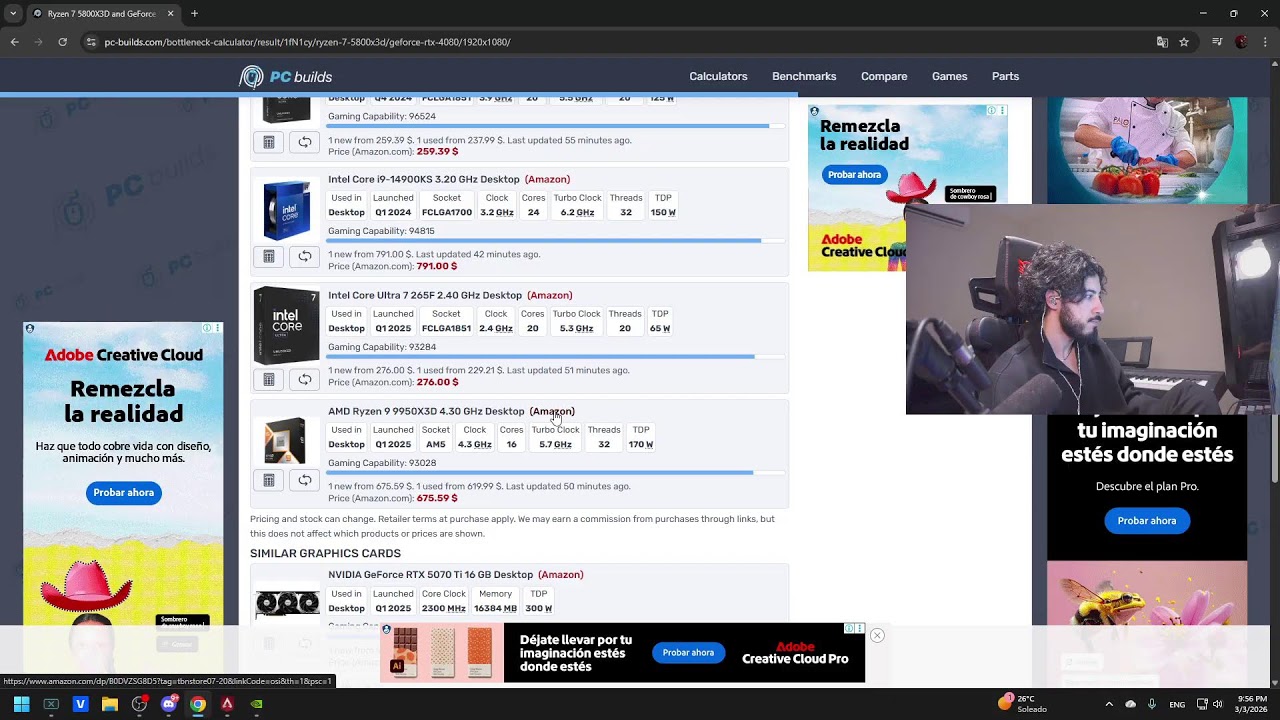This screenshot has height=720, width=1280.
Task: Open Amazon link for Intel Core i9-14900KS
Action: tap(547, 180)
